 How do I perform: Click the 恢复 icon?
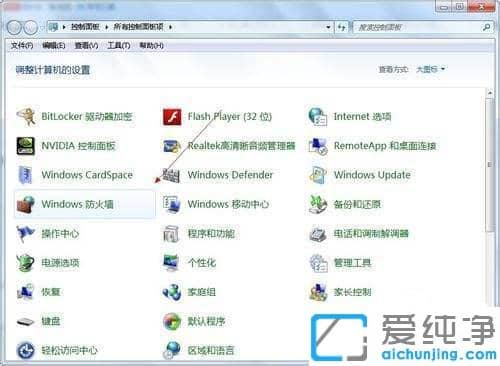coord(26,292)
